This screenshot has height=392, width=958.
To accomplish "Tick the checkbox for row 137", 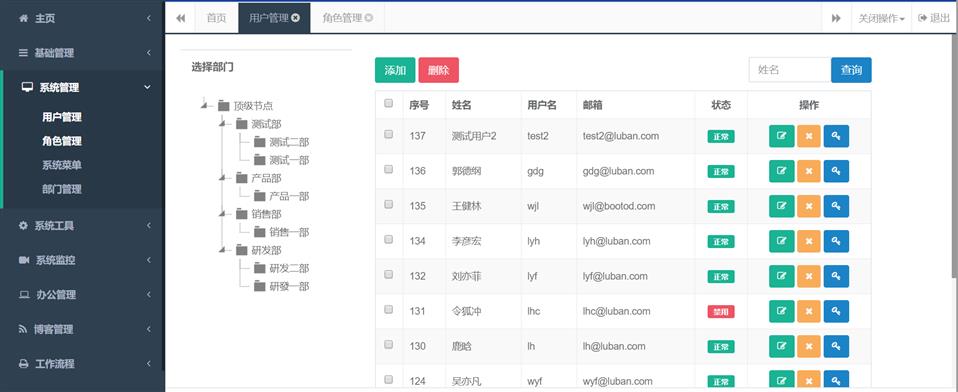I will pyautogui.click(x=389, y=135).
